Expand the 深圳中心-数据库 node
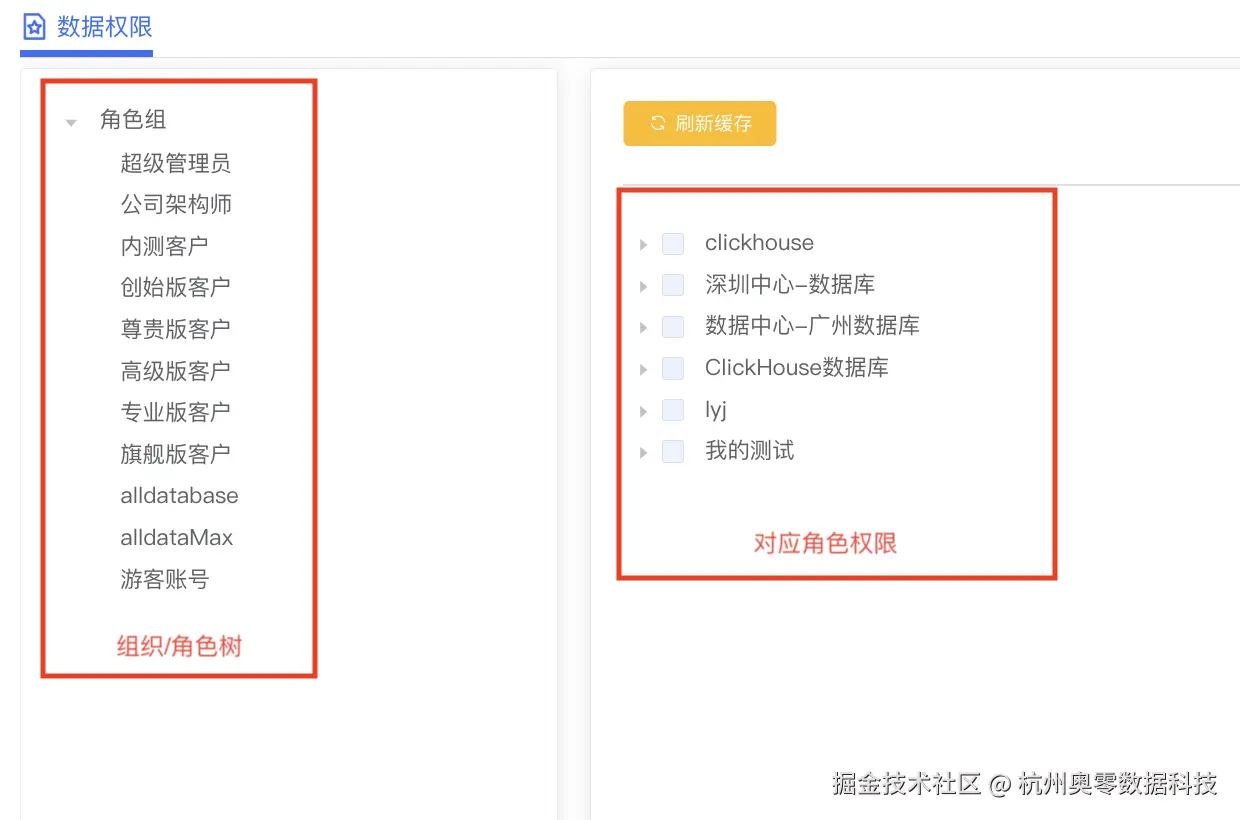This screenshot has width=1240, height=820. coord(643,285)
